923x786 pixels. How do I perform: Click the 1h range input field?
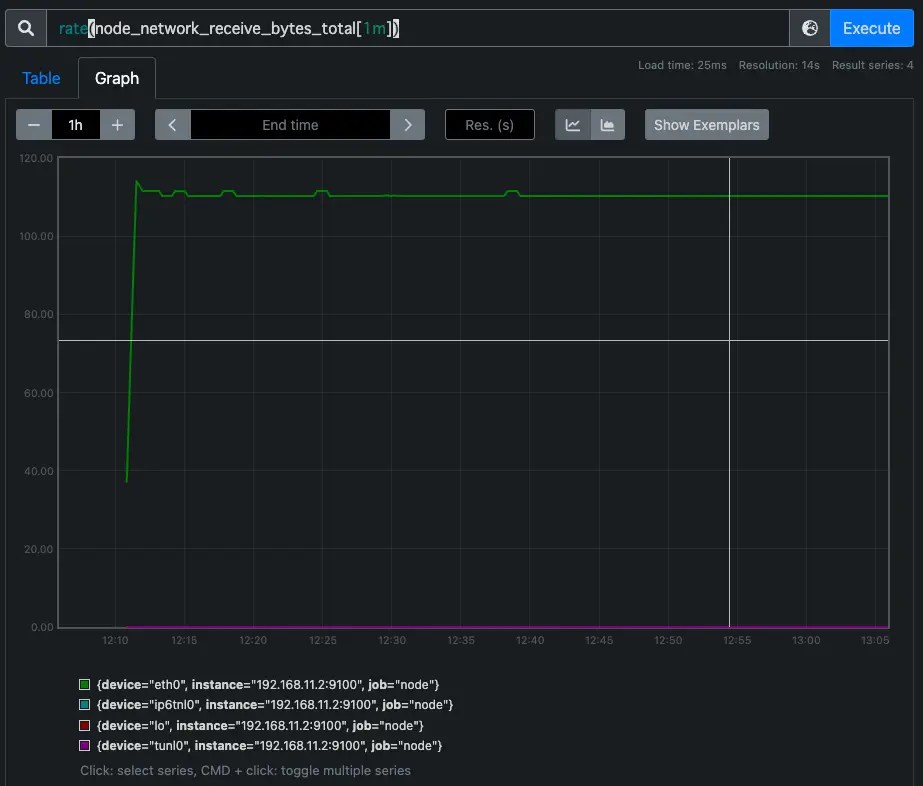[75, 125]
